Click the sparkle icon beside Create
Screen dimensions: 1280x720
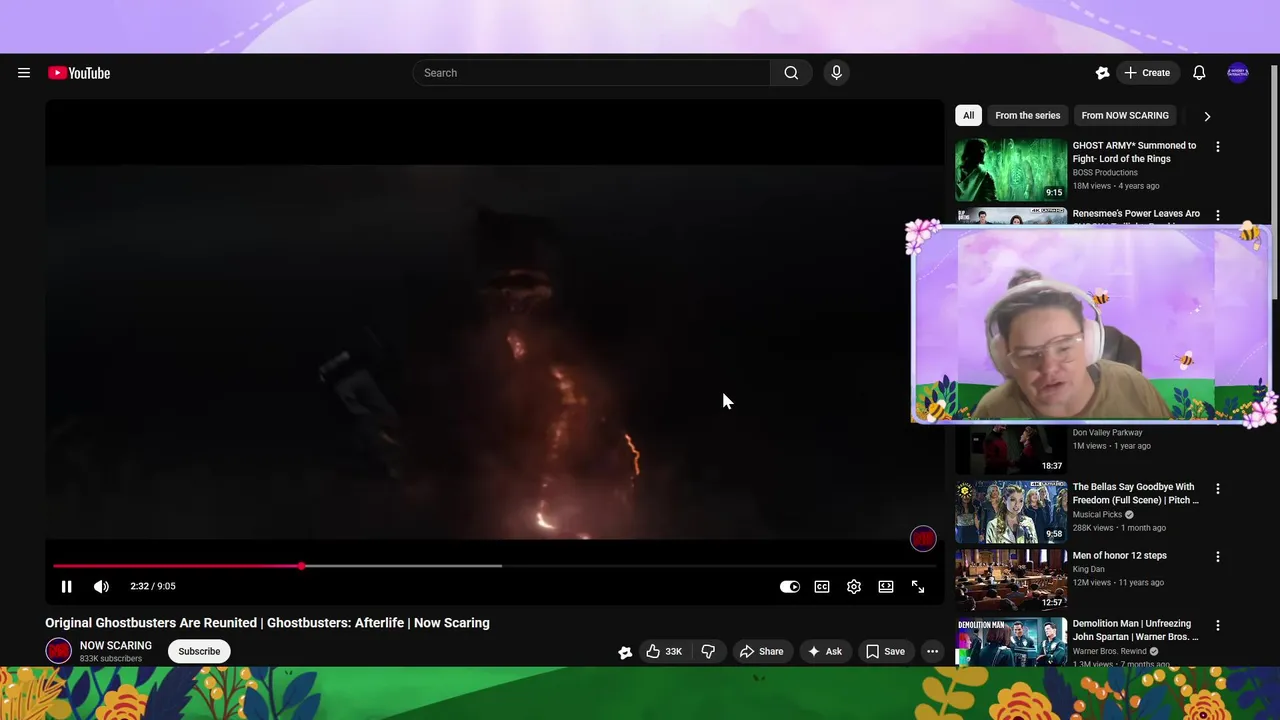[x=1102, y=73]
